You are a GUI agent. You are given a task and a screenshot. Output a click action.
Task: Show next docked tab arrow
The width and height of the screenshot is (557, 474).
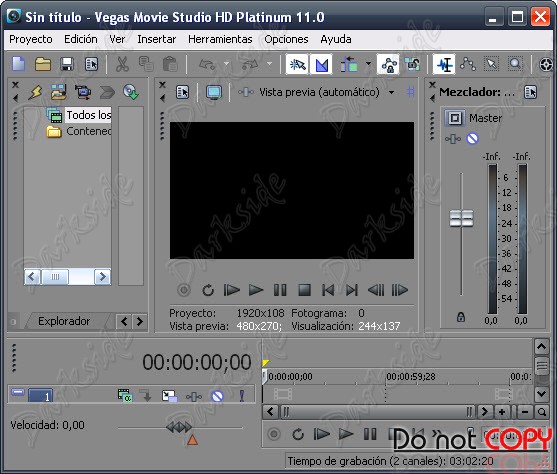click(140, 322)
